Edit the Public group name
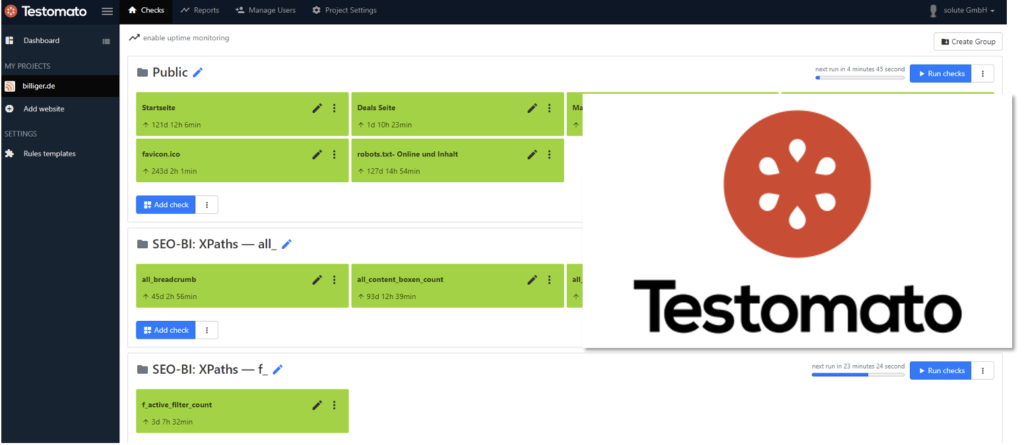The height and width of the screenshot is (445, 1024). (x=198, y=73)
